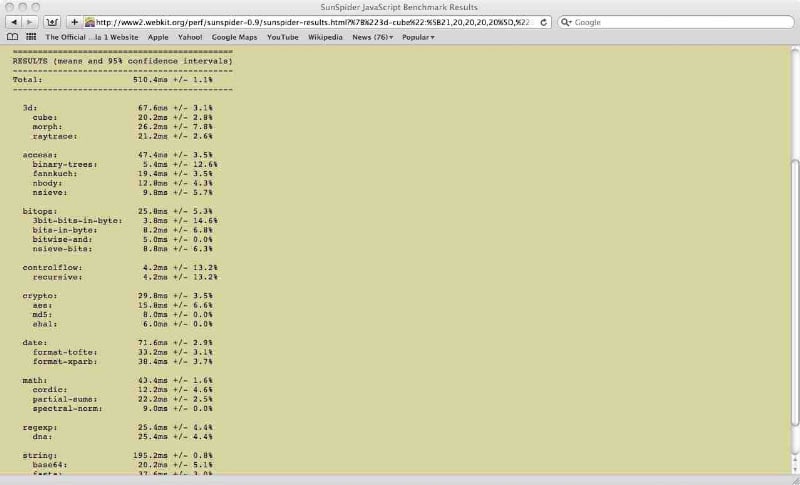Open the Apple bookmark
This screenshot has width=800, height=485.
[158, 37]
